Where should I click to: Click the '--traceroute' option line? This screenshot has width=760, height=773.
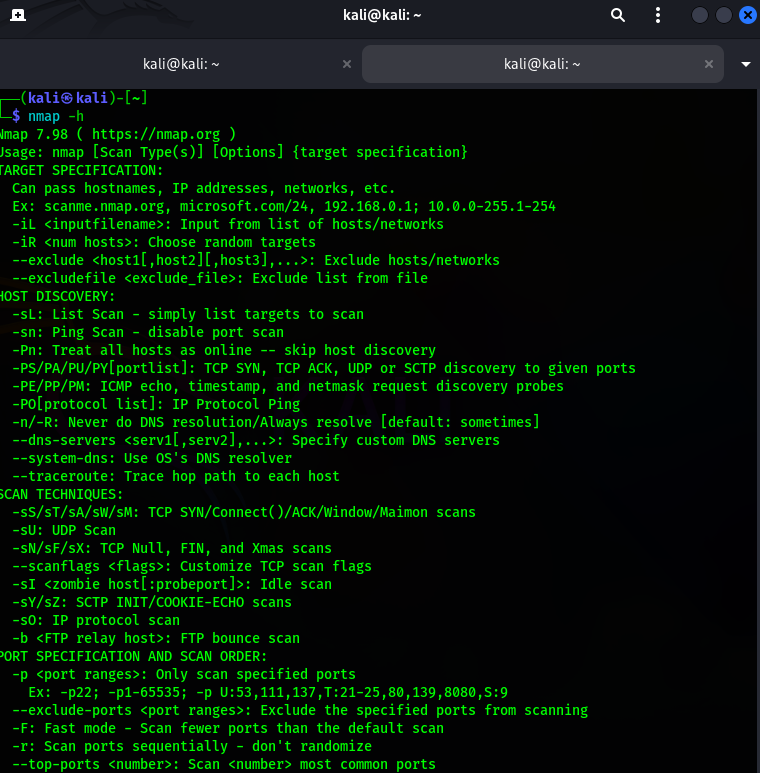[176, 476]
